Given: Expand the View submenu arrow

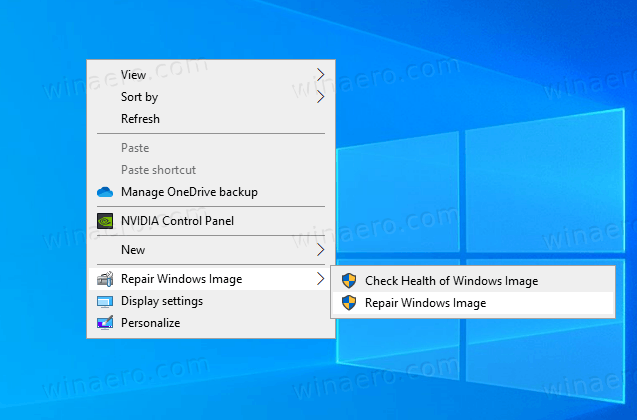Looking at the screenshot, I should [x=321, y=75].
